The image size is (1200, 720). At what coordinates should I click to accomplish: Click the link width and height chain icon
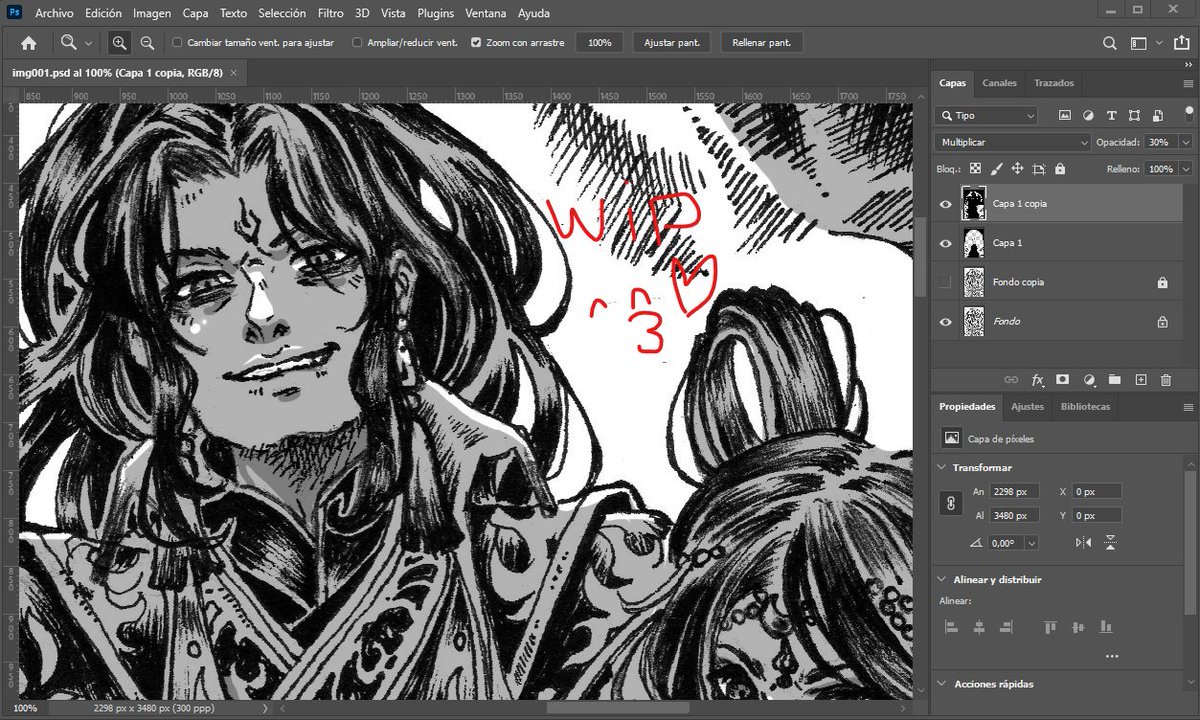coord(950,504)
